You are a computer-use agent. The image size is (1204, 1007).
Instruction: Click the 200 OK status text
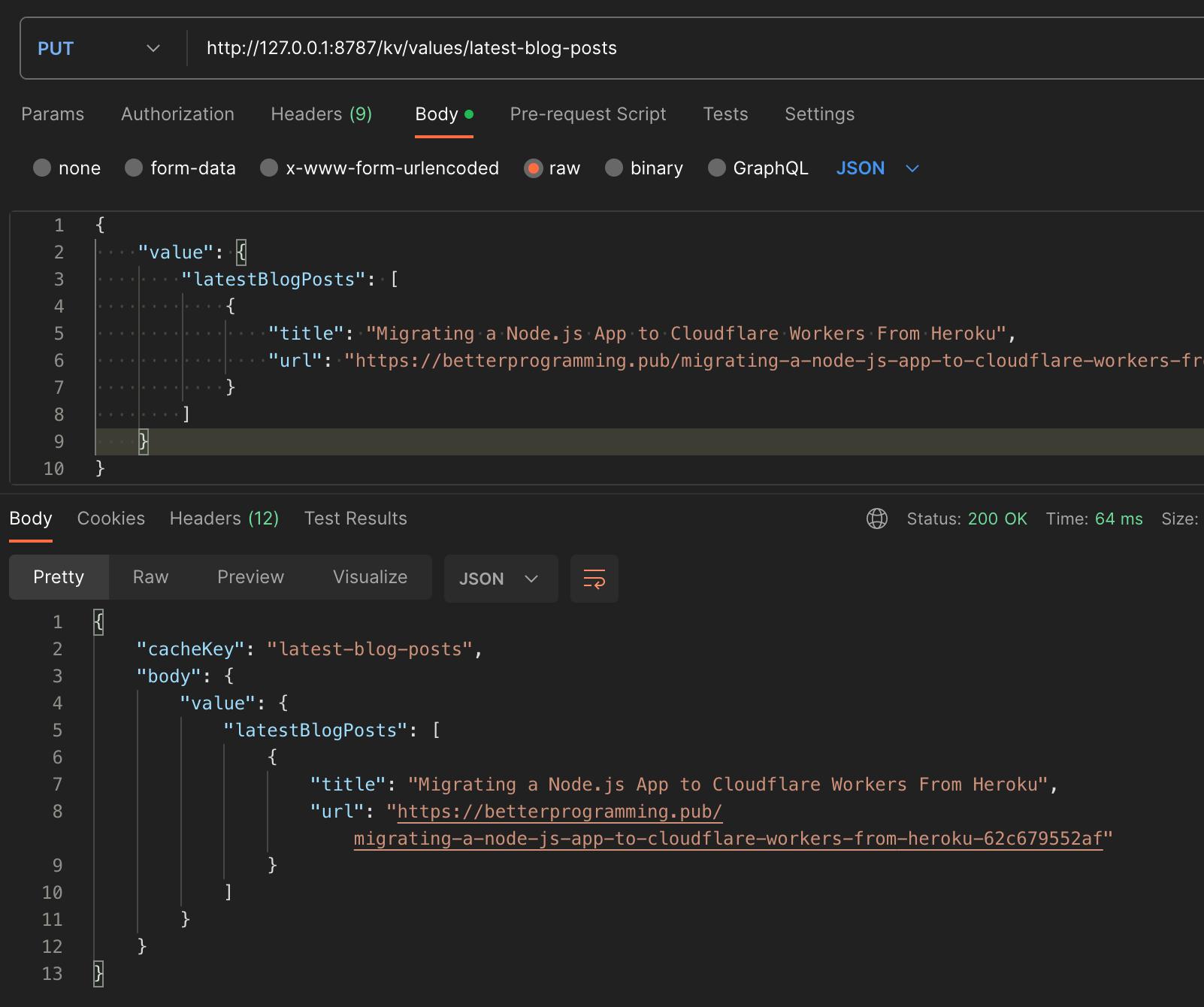(997, 519)
